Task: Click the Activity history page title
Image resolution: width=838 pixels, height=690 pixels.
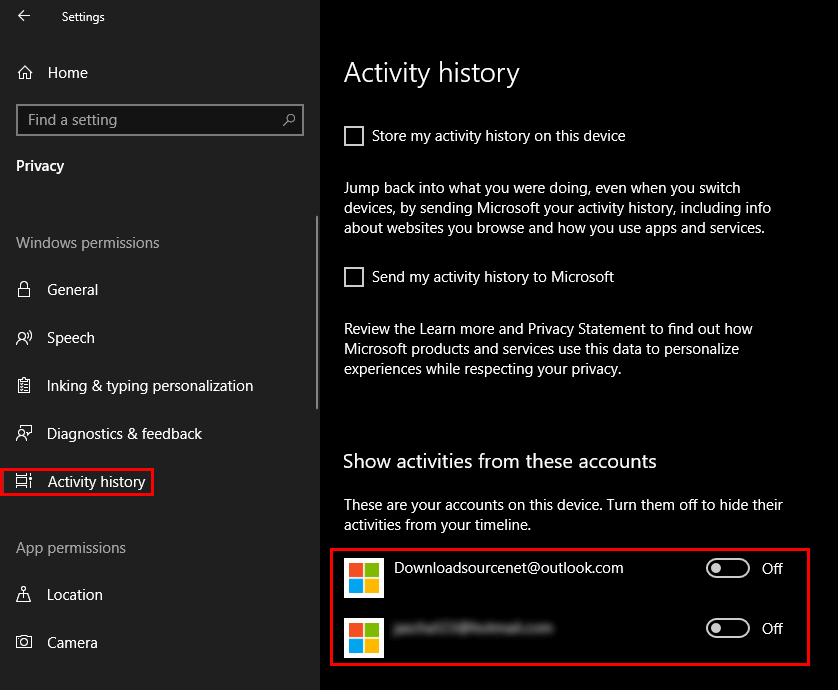Action: tap(432, 73)
